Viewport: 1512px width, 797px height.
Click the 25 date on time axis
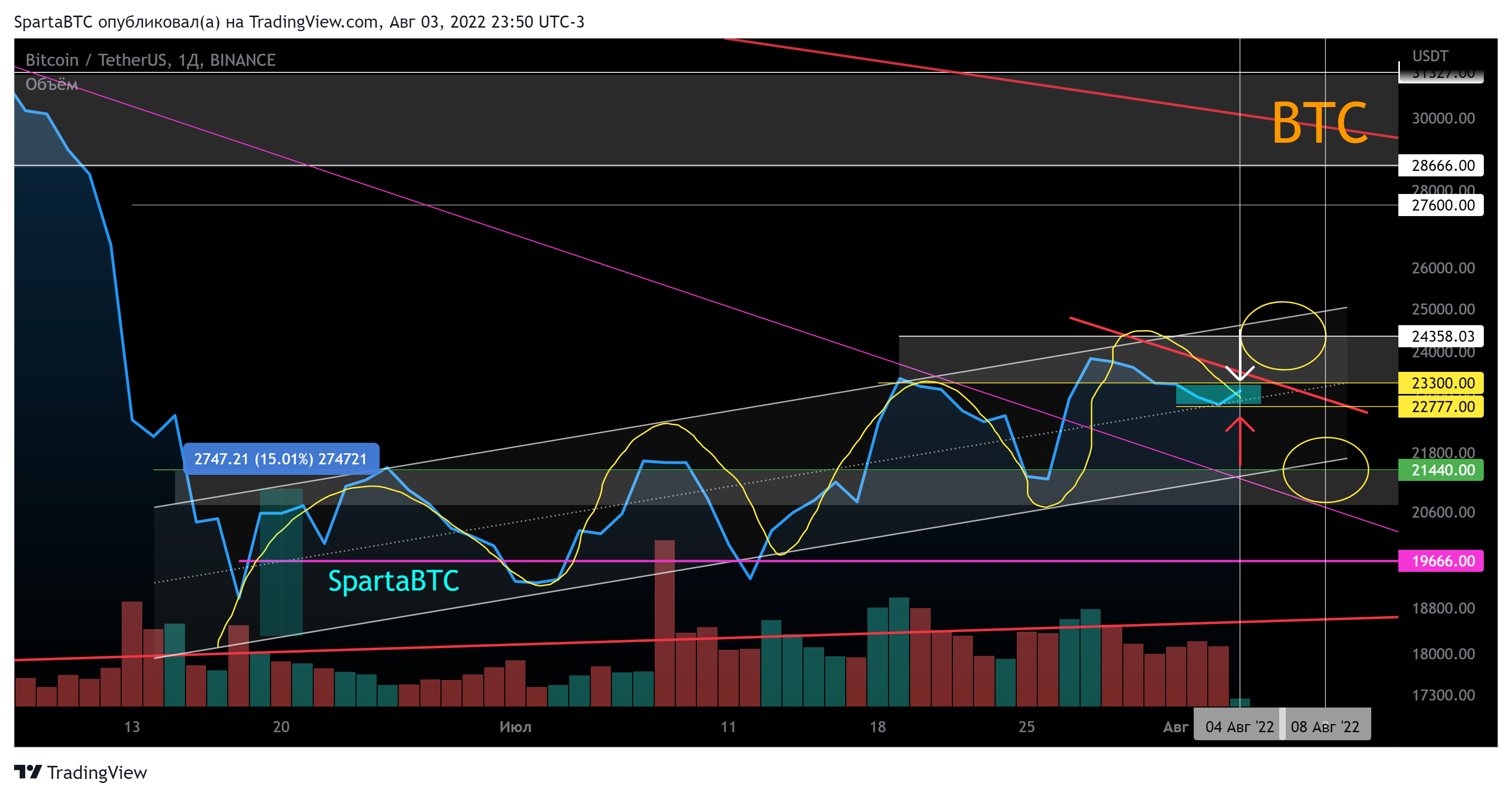[1027, 727]
